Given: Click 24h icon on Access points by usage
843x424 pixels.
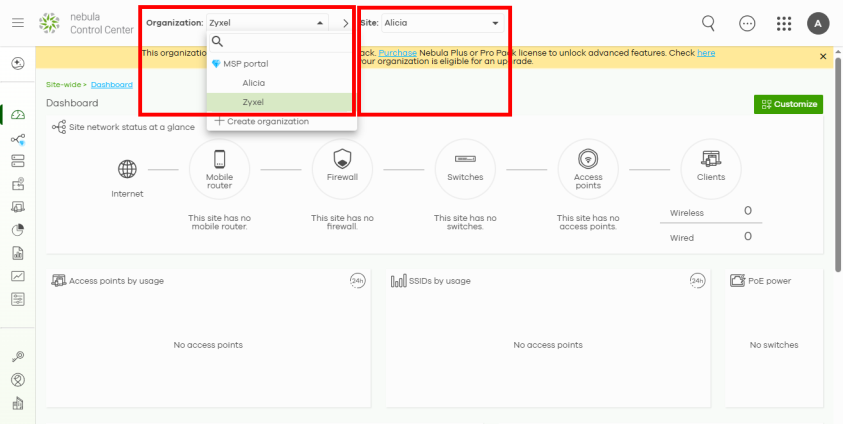Looking at the screenshot, I should pos(358,281).
